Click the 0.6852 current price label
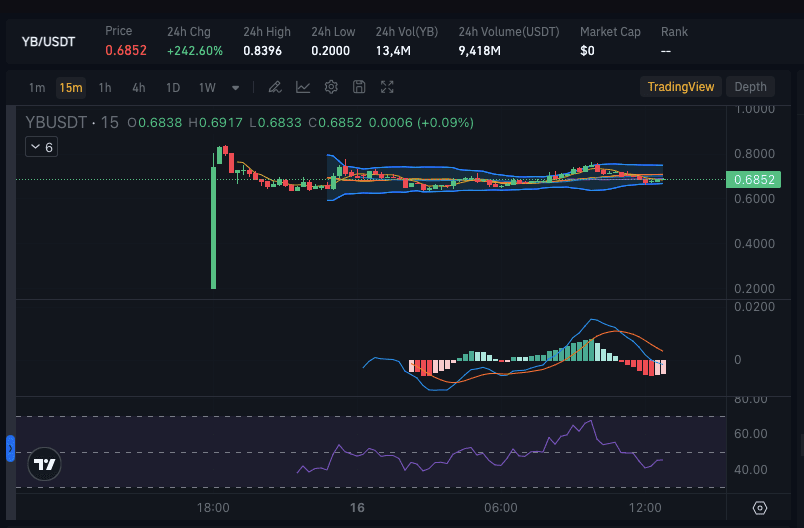Image resolution: width=804 pixels, height=528 pixels. coord(753,180)
